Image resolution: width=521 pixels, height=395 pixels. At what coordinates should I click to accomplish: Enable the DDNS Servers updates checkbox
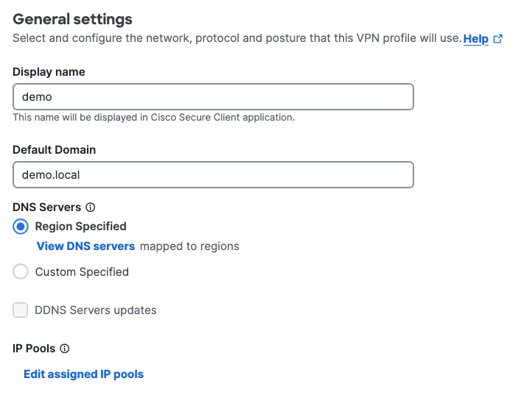click(20, 310)
